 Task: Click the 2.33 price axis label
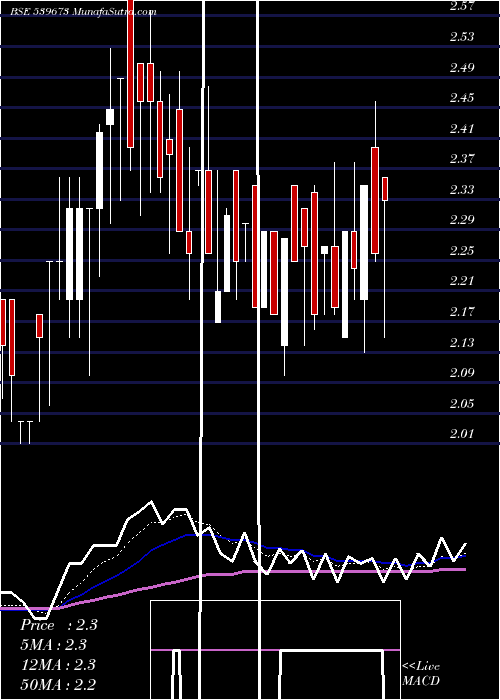coord(462,190)
